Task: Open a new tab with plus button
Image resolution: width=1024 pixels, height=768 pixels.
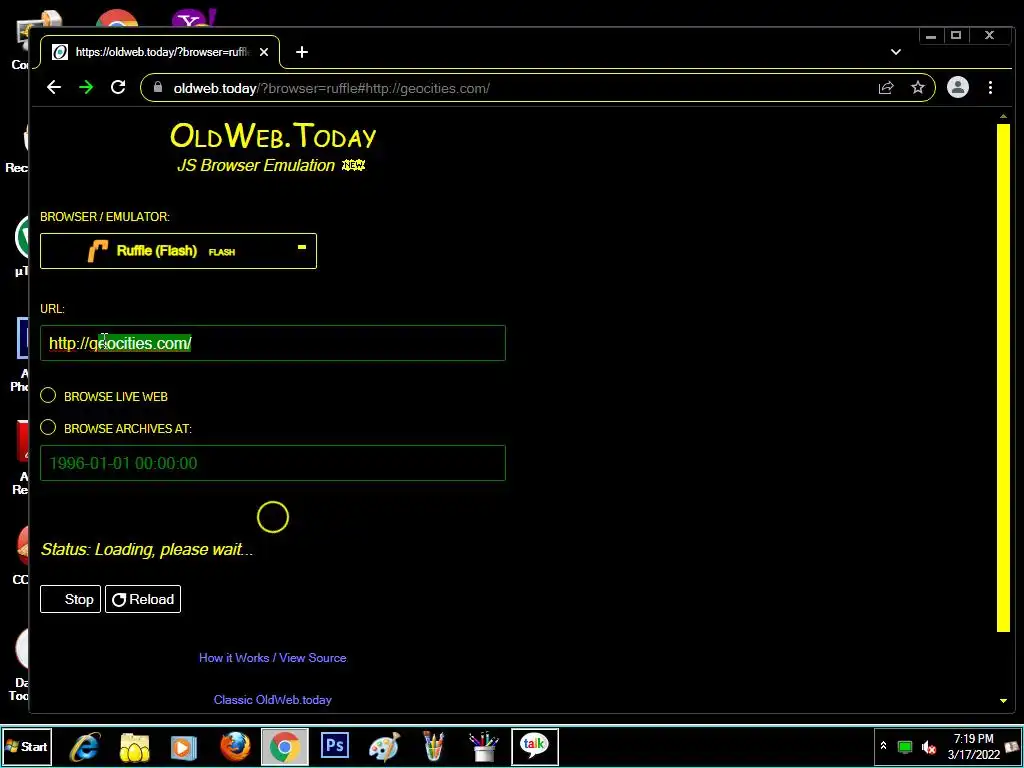Action: tap(302, 52)
